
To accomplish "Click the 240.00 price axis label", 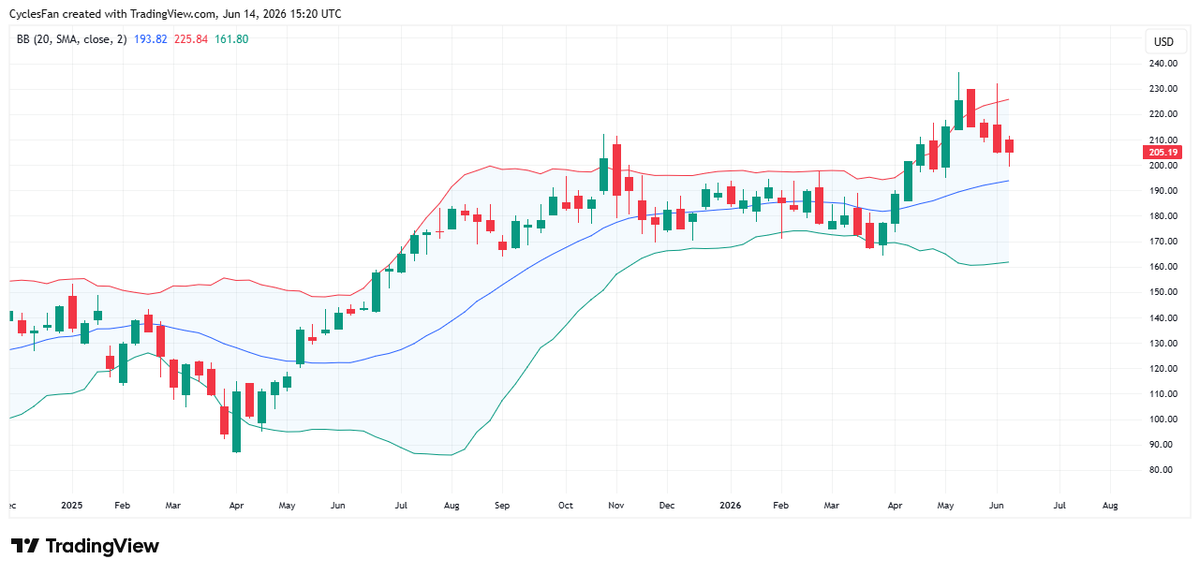I will point(1163,63).
